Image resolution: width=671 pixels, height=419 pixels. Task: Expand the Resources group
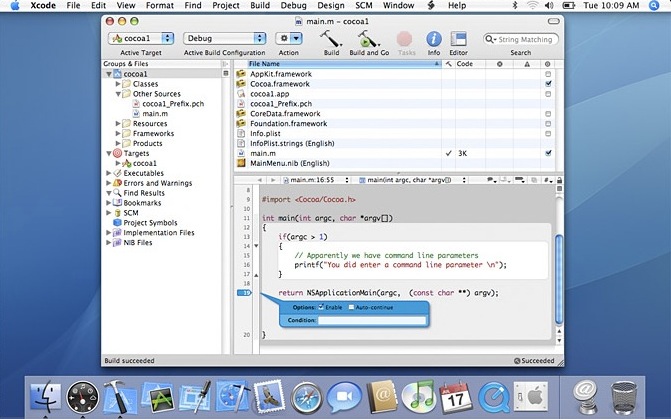point(118,124)
